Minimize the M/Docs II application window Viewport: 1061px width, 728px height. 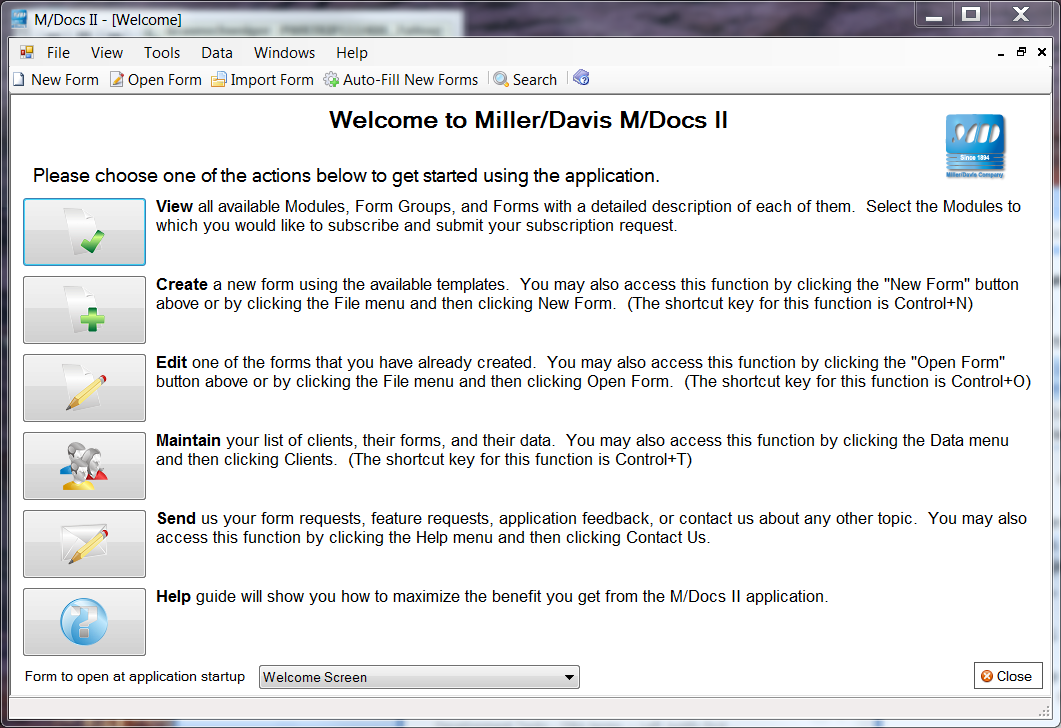click(934, 14)
